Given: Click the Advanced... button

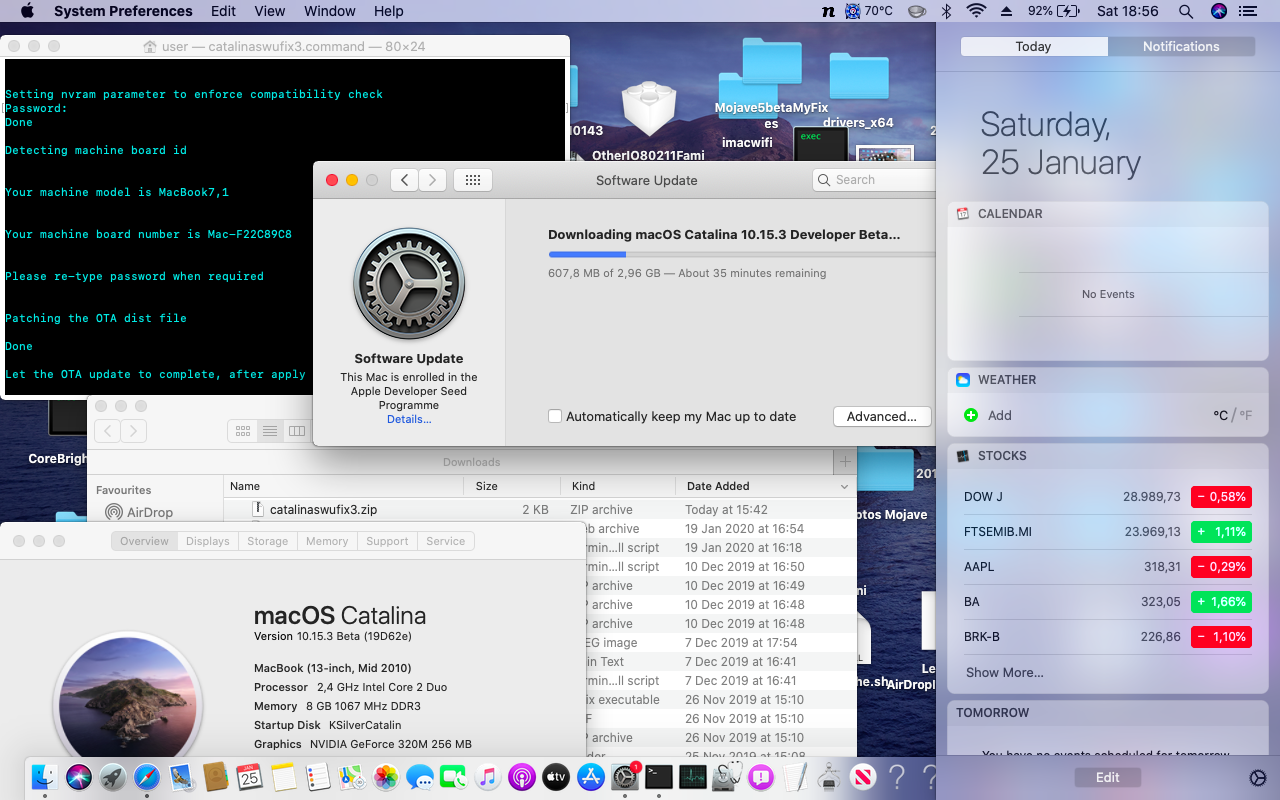Looking at the screenshot, I should [x=882, y=416].
